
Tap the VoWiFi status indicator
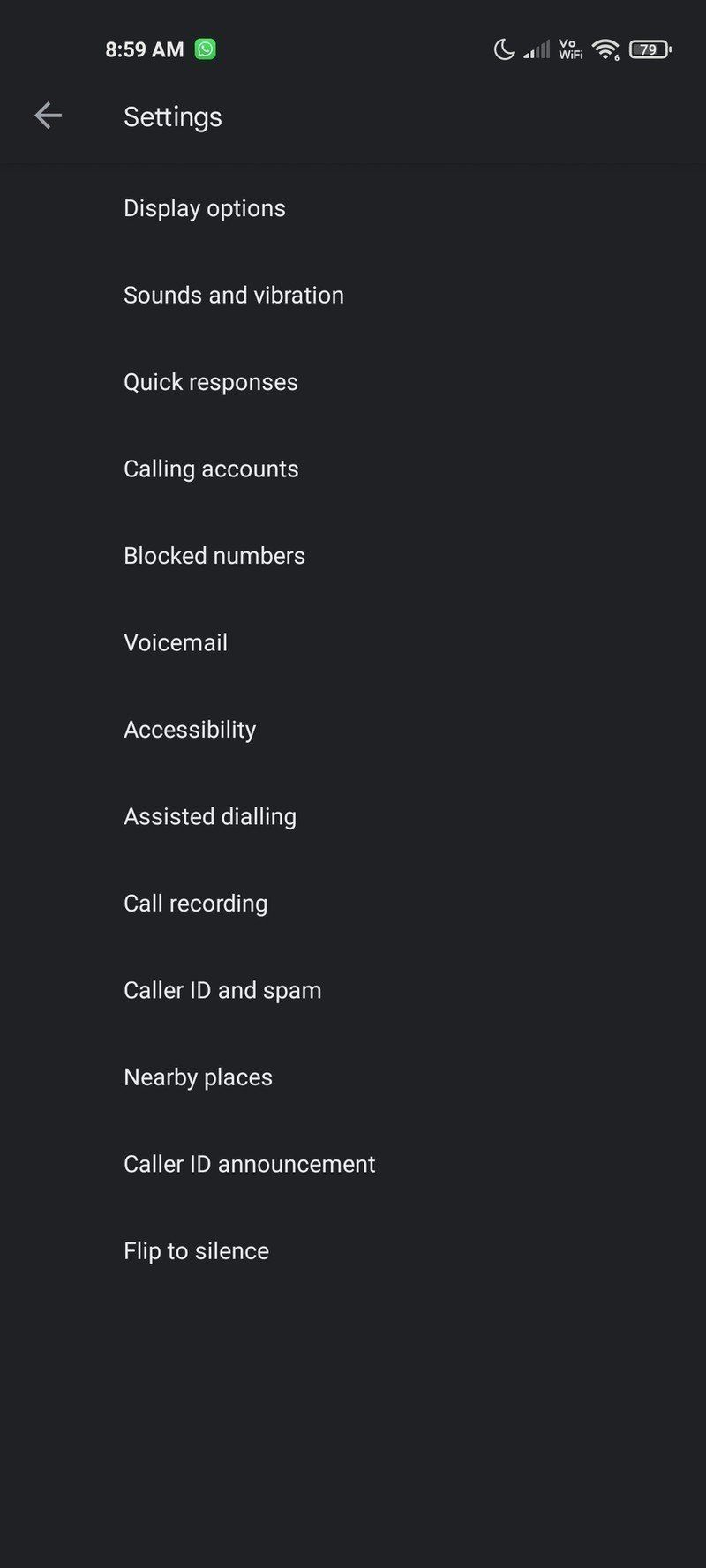(570, 49)
